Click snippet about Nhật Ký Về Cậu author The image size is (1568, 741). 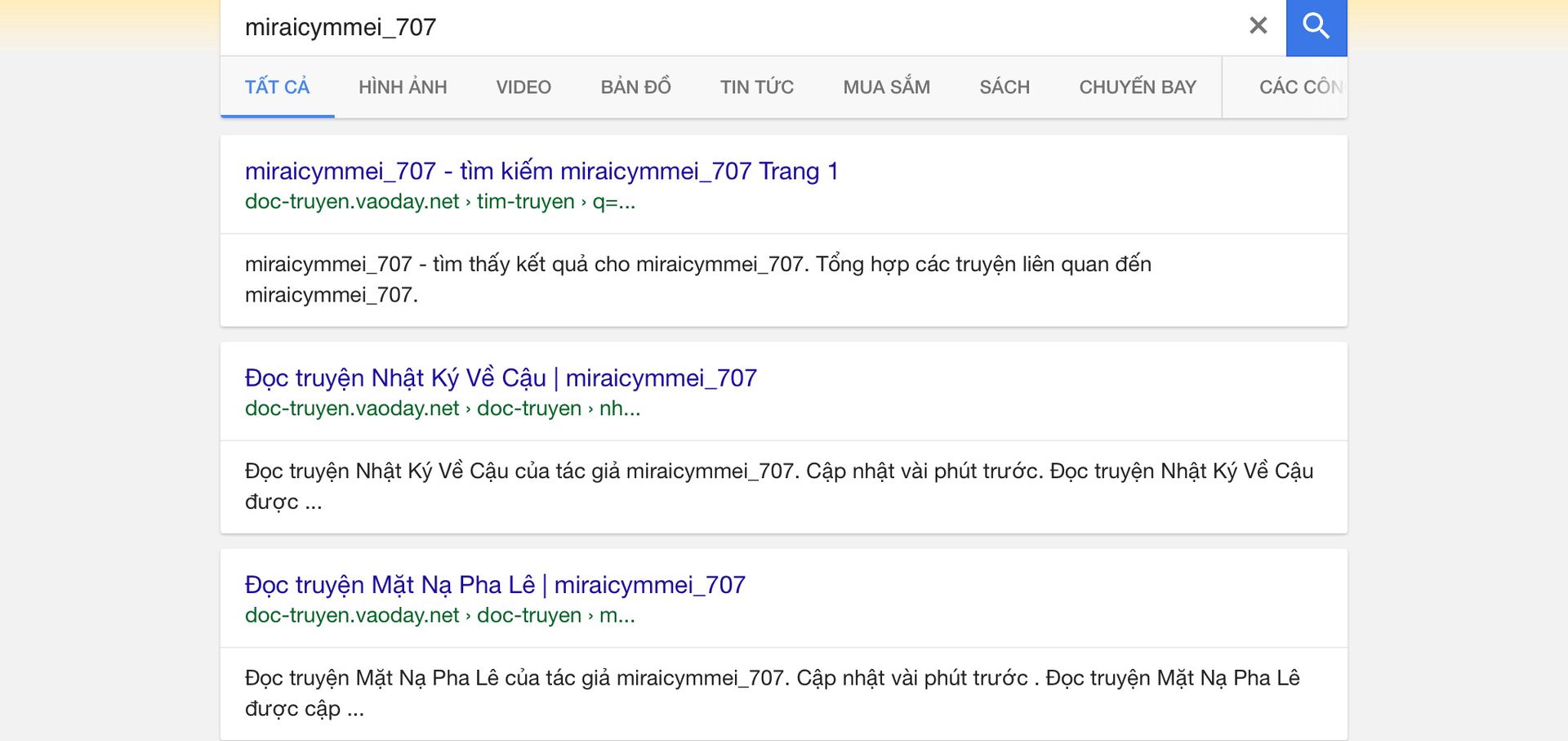point(779,486)
